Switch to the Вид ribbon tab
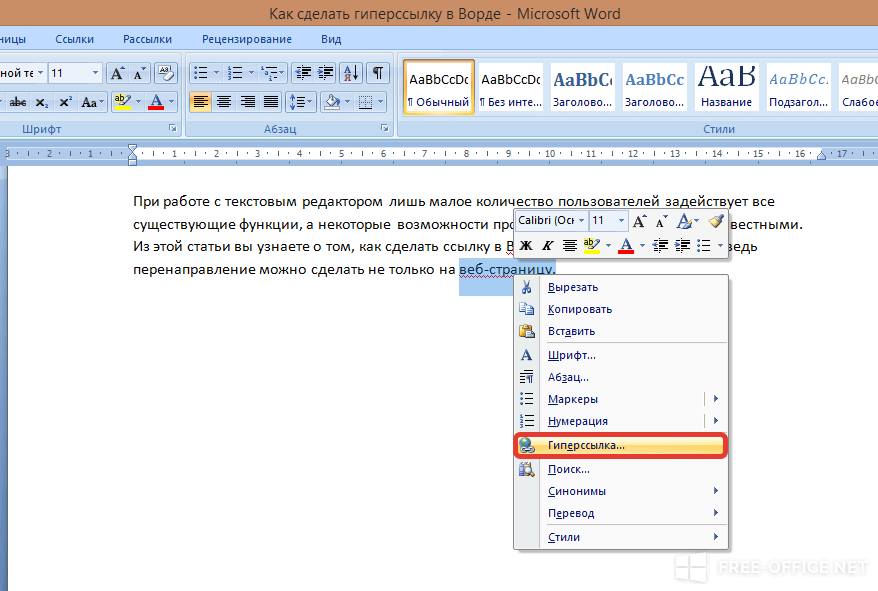The image size is (878, 591). click(331, 39)
